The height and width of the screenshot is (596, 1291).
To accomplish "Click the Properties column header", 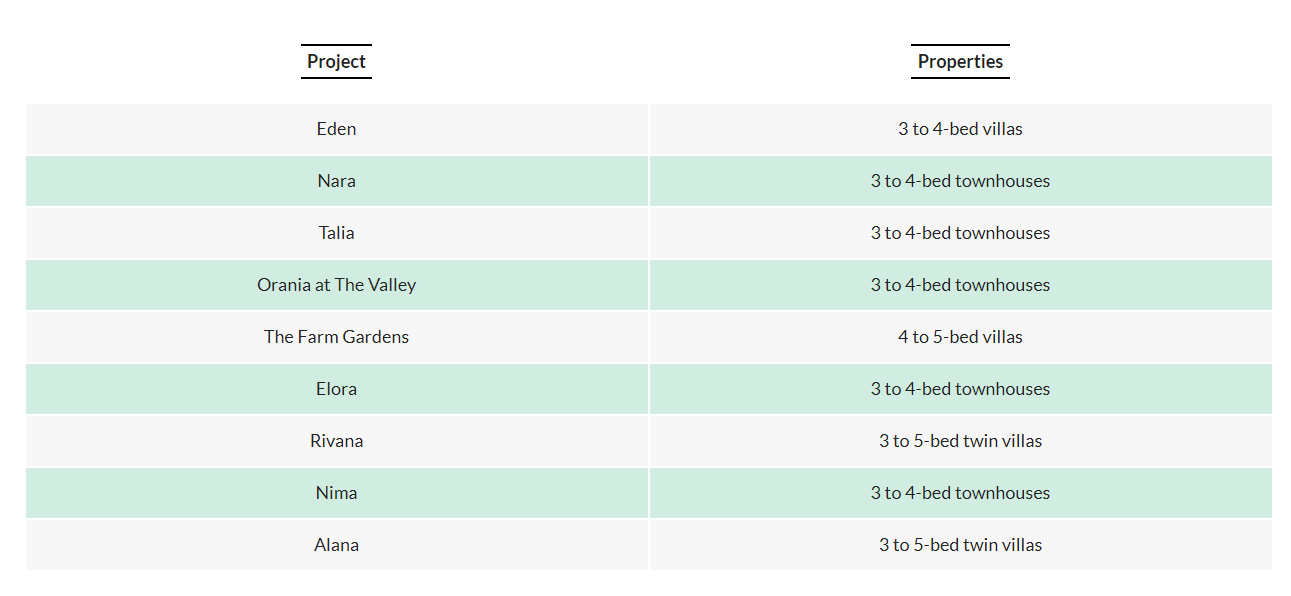I will click(x=960, y=62).
